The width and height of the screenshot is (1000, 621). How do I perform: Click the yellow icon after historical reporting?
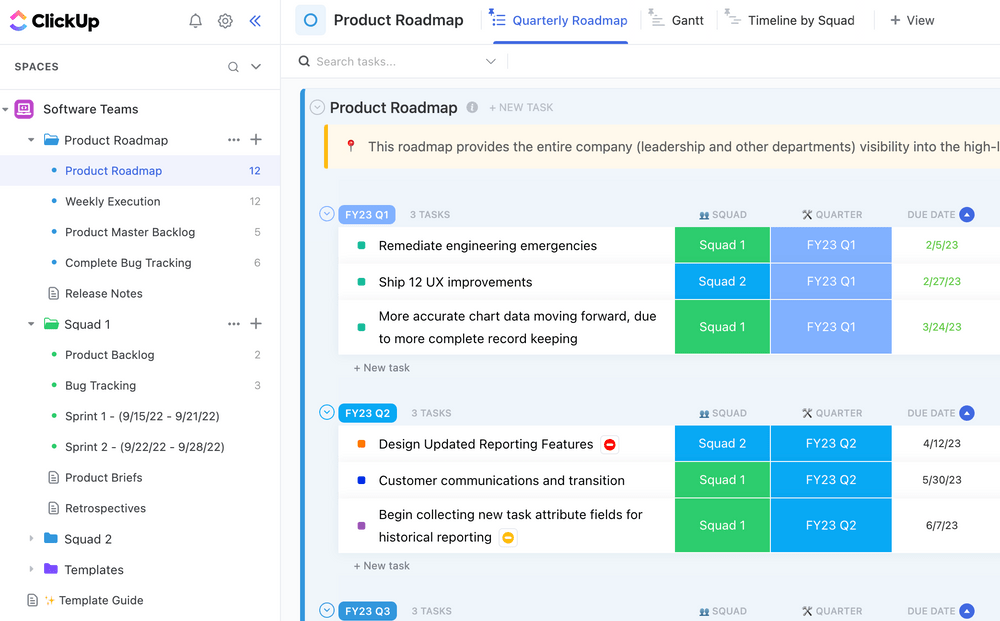point(508,537)
